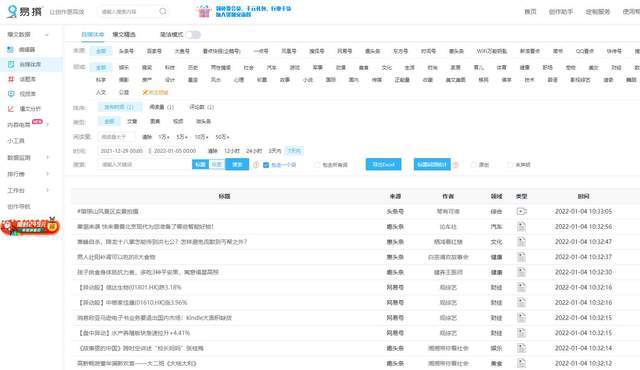Click the keyword search input field
Image resolution: width=640 pixels, height=370 pixels.
pyautogui.click(x=144, y=164)
